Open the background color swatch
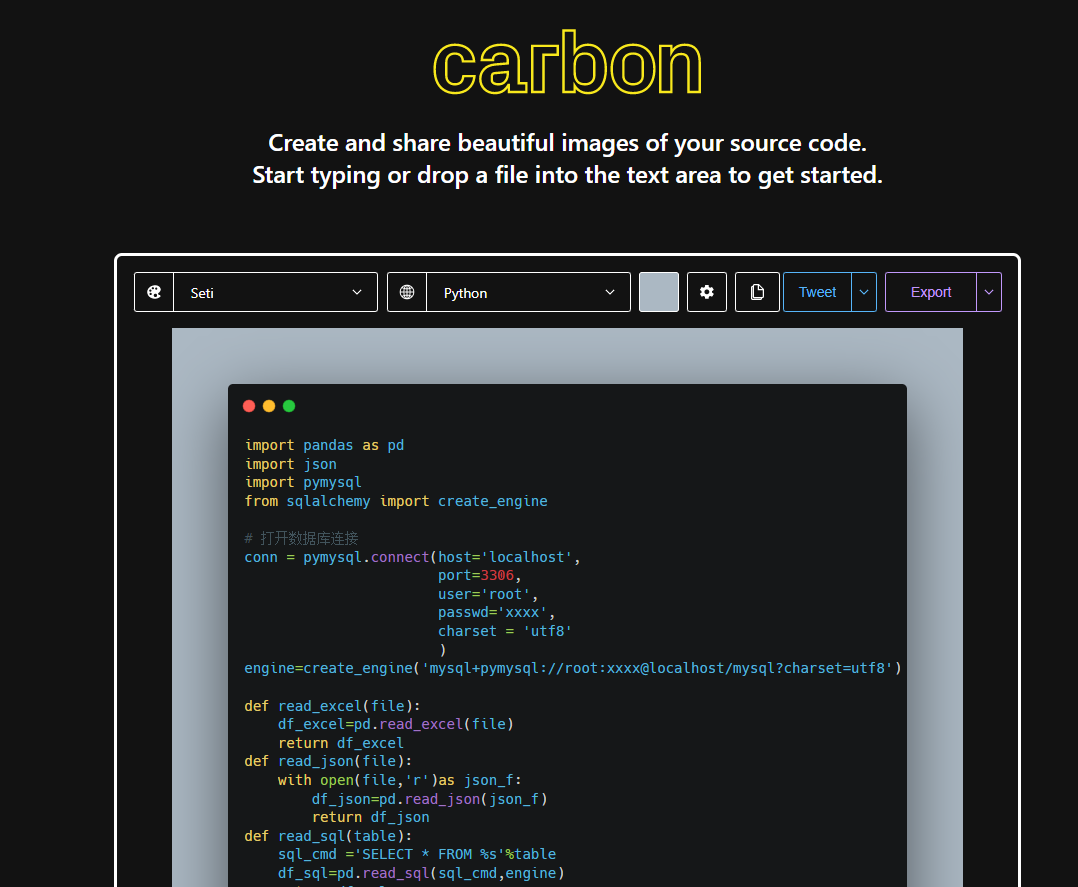The image size is (1078, 887). 659,292
